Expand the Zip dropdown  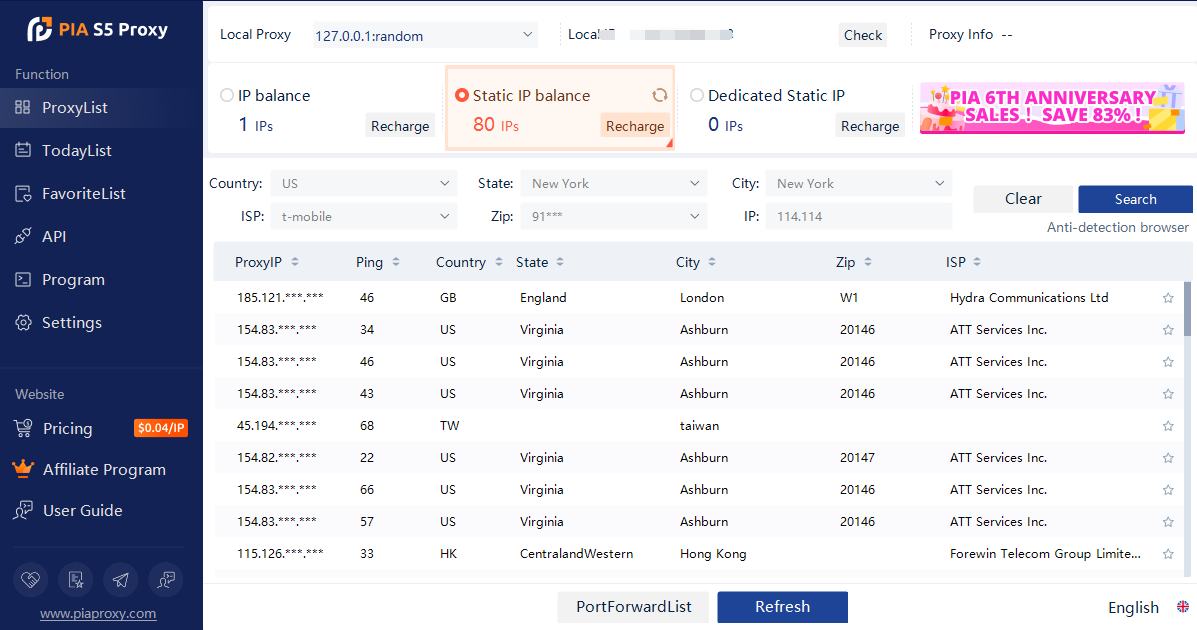pyautogui.click(x=614, y=216)
